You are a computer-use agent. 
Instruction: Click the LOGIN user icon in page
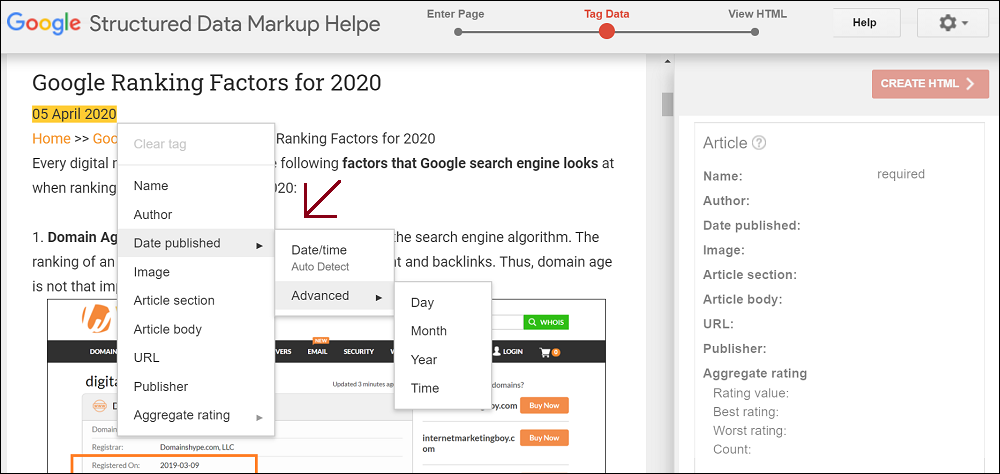tap(498, 352)
